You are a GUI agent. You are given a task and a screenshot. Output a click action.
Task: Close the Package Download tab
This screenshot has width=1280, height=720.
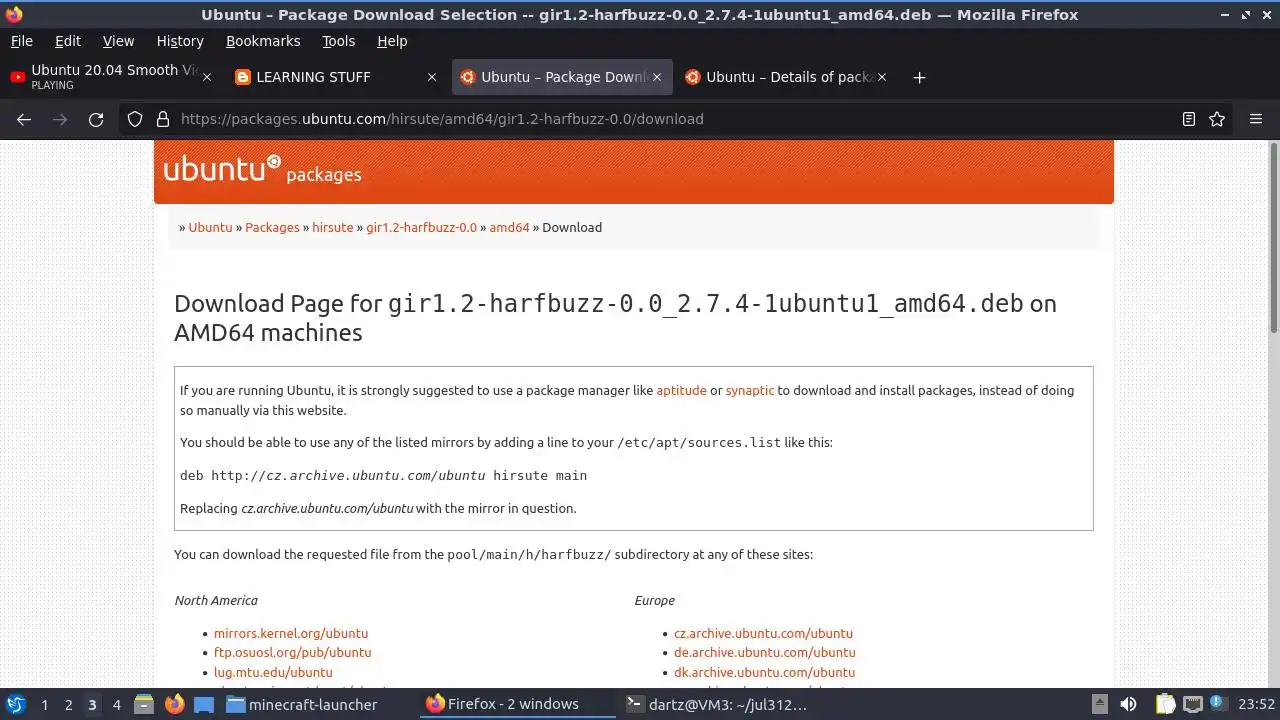[656, 77]
